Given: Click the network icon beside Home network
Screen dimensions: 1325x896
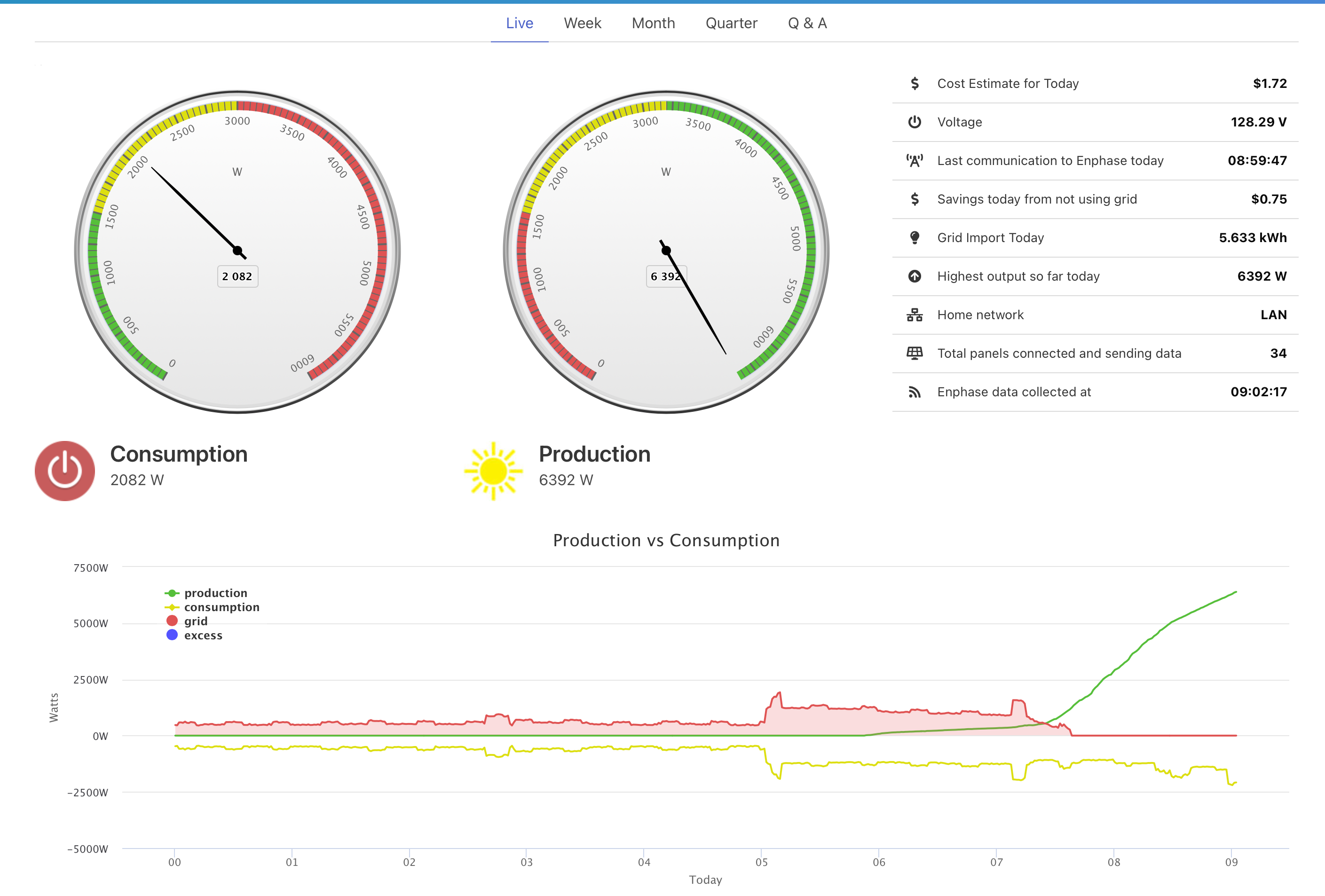Looking at the screenshot, I should 915,315.
